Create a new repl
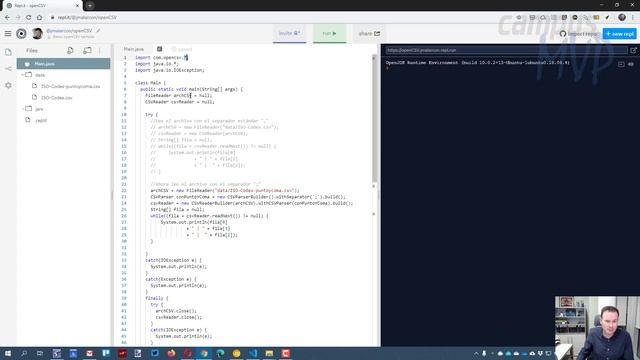This screenshot has width=640, height=360. (x=620, y=33)
